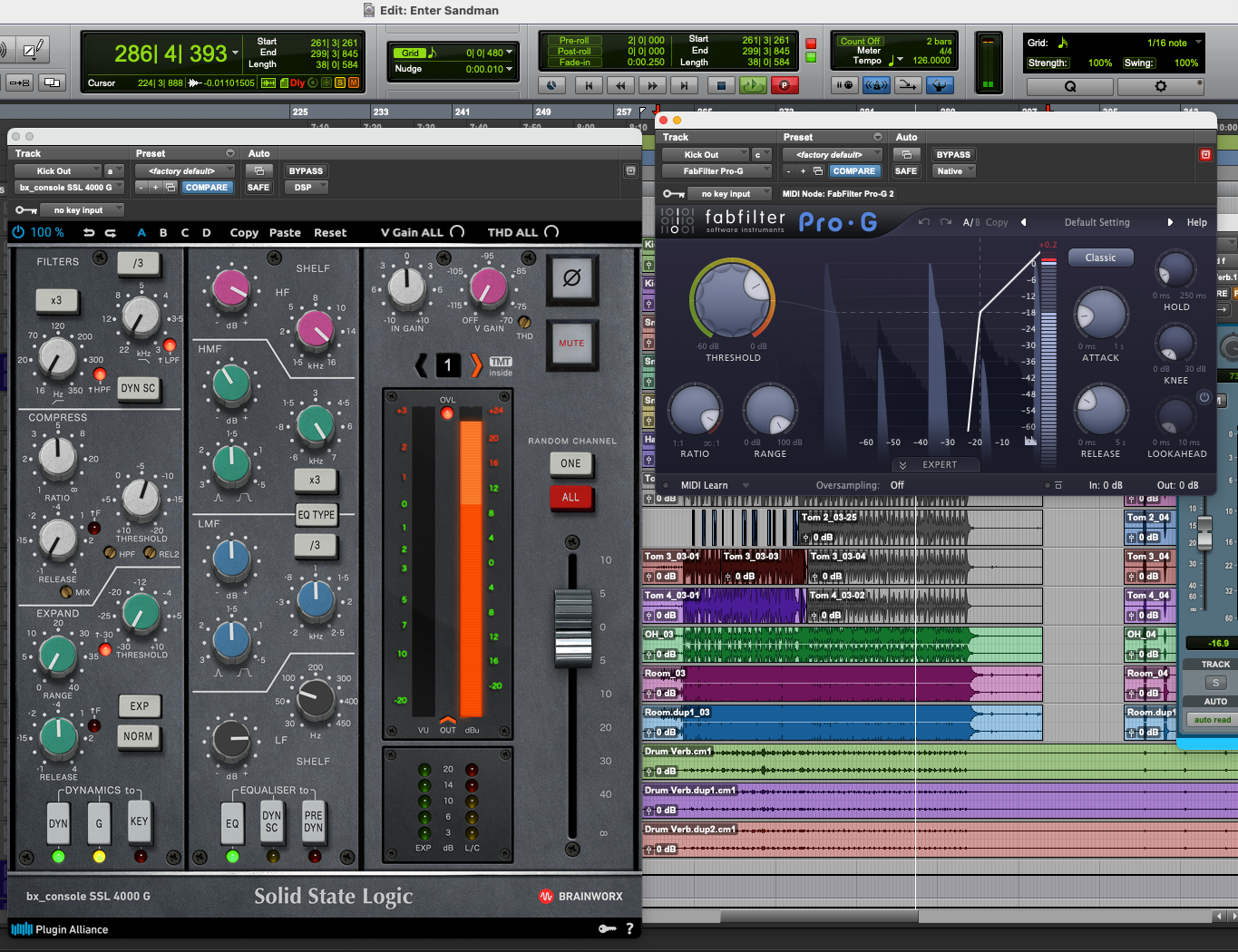Open the help question mark in bx_console footer
The width and height of the screenshot is (1238, 952).
click(x=629, y=928)
